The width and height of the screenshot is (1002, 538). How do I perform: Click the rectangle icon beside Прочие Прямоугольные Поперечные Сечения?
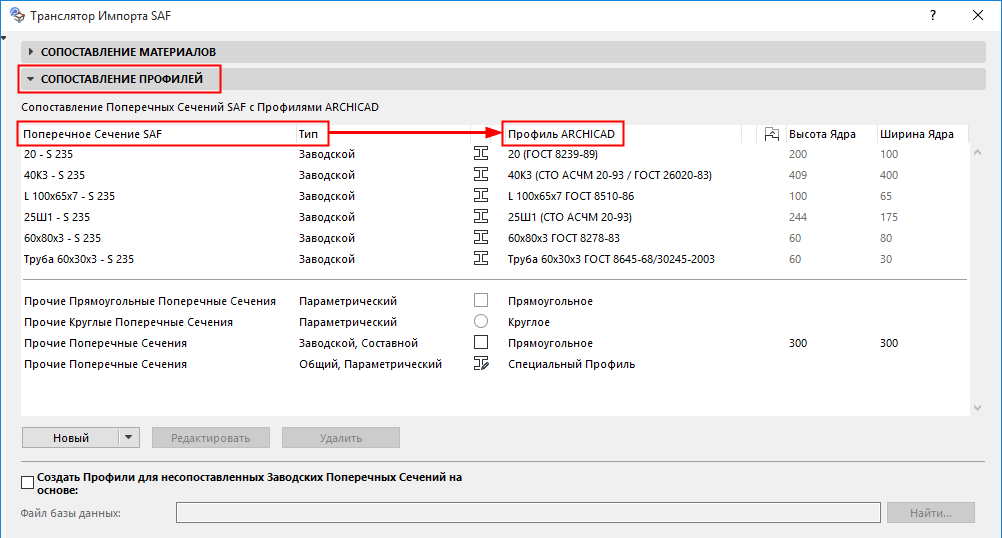coord(481,301)
